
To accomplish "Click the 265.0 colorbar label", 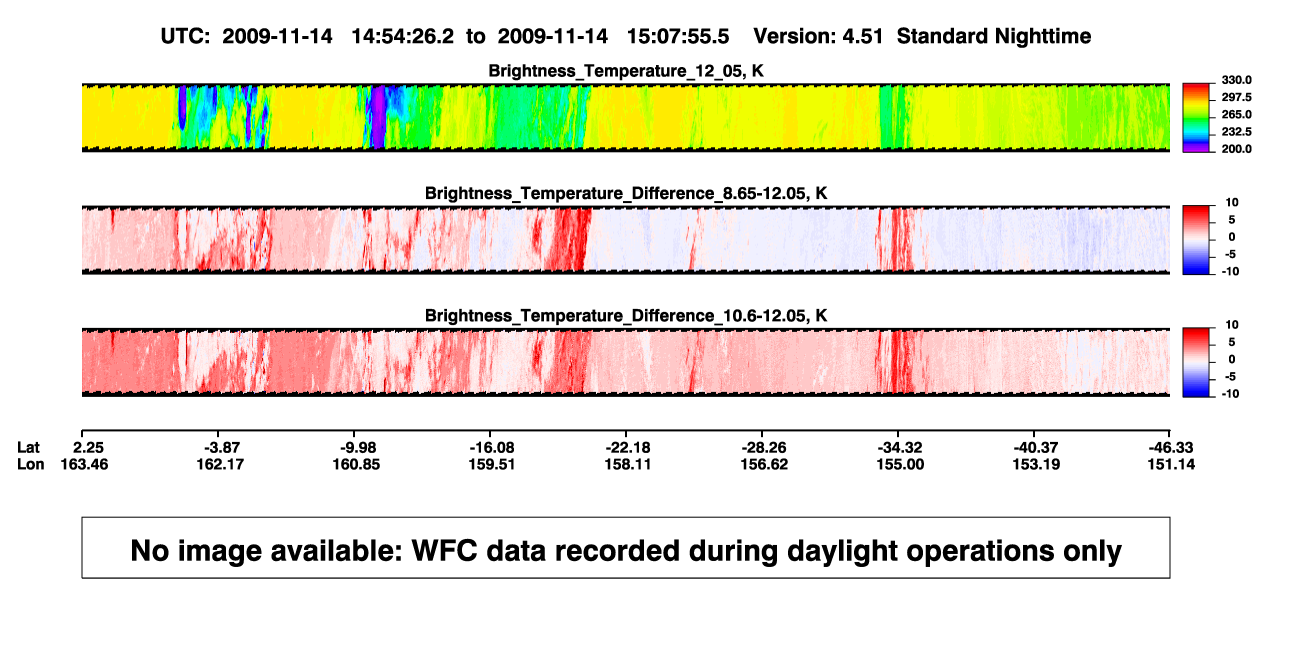I will pyautogui.click(x=1235, y=114).
